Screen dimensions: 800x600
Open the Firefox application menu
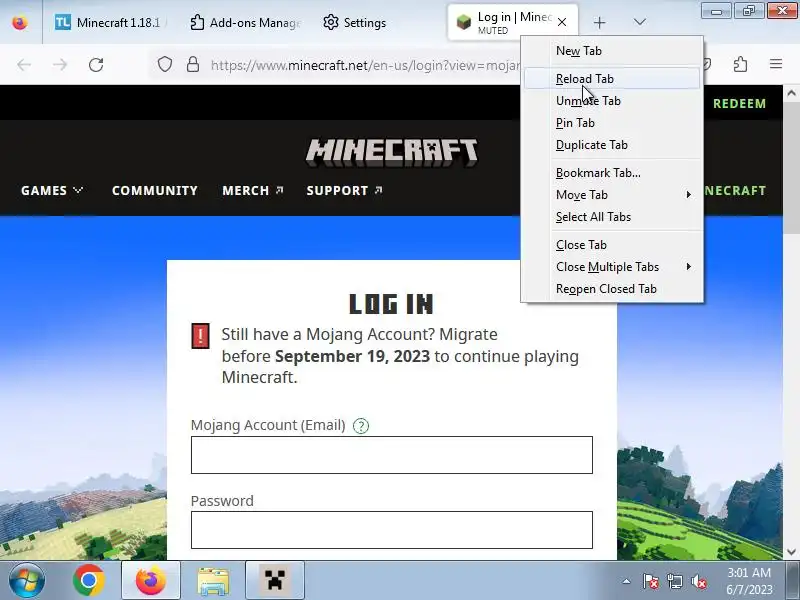point(776,64)
